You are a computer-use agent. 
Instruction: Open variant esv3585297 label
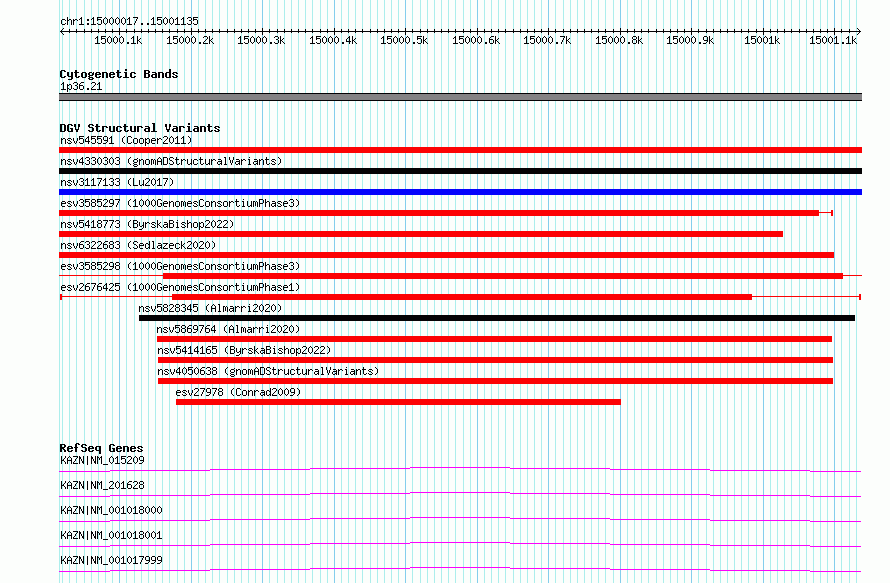pyautogui.click(x=180, y=203)
